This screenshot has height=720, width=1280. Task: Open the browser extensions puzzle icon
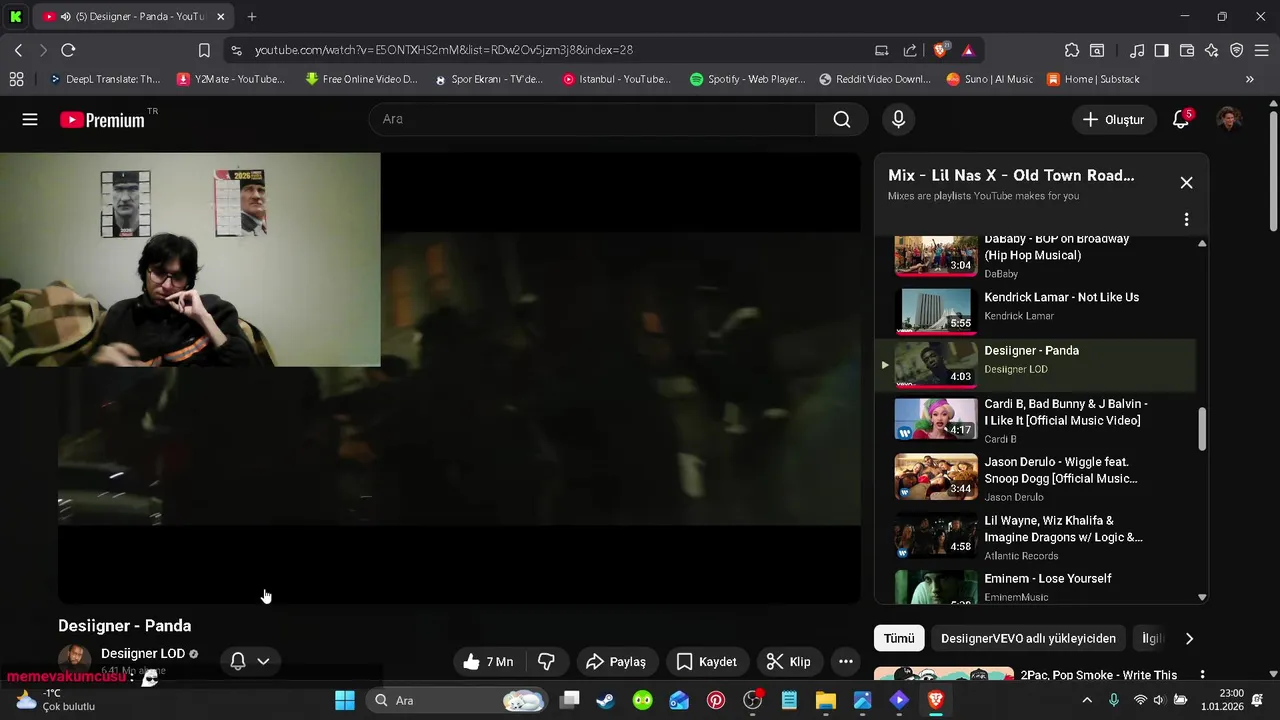pyautogui.click(x=1072, y=50)
